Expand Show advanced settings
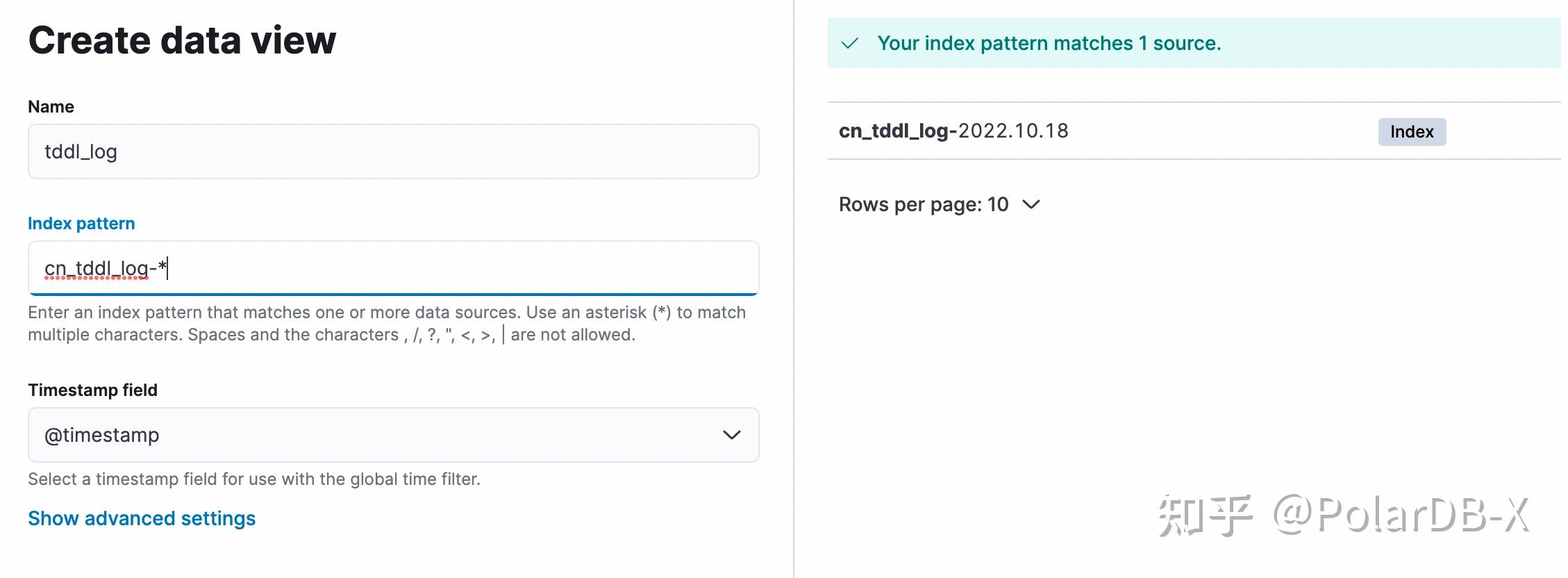Image resolution: width=1568 pixels, height=578 pixels. click(x=142, y=518)
